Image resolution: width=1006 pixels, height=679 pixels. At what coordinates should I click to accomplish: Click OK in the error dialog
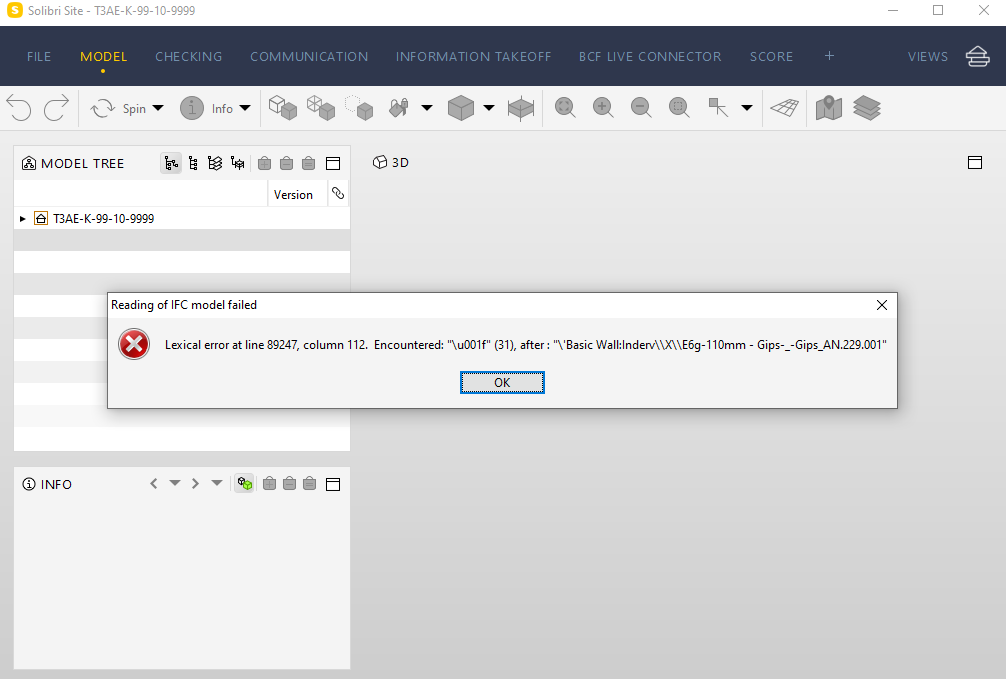pyautogui.click(x=502, y=382)
